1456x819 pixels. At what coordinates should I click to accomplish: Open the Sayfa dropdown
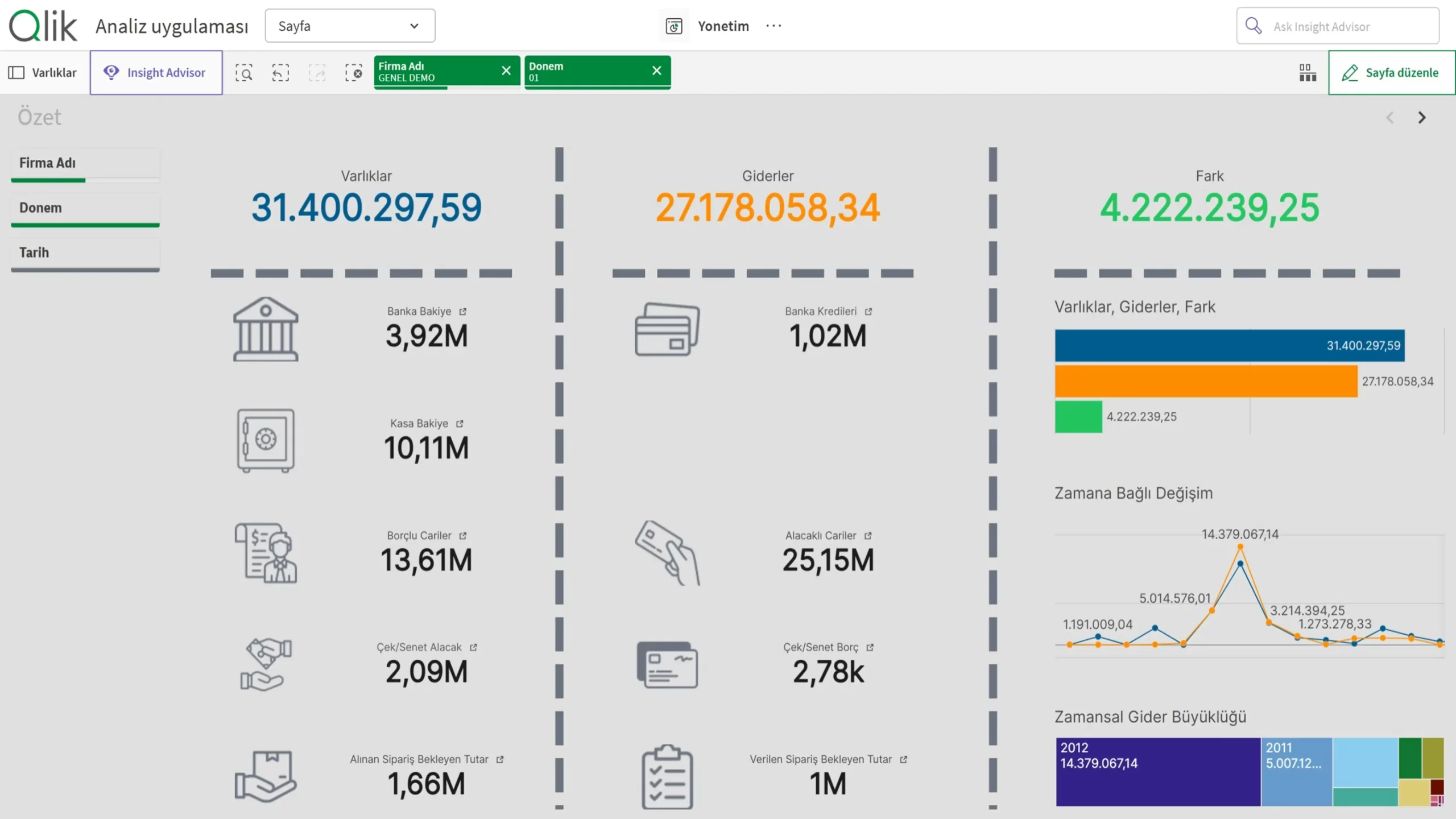pyautogui.click(x=350, y=26)
